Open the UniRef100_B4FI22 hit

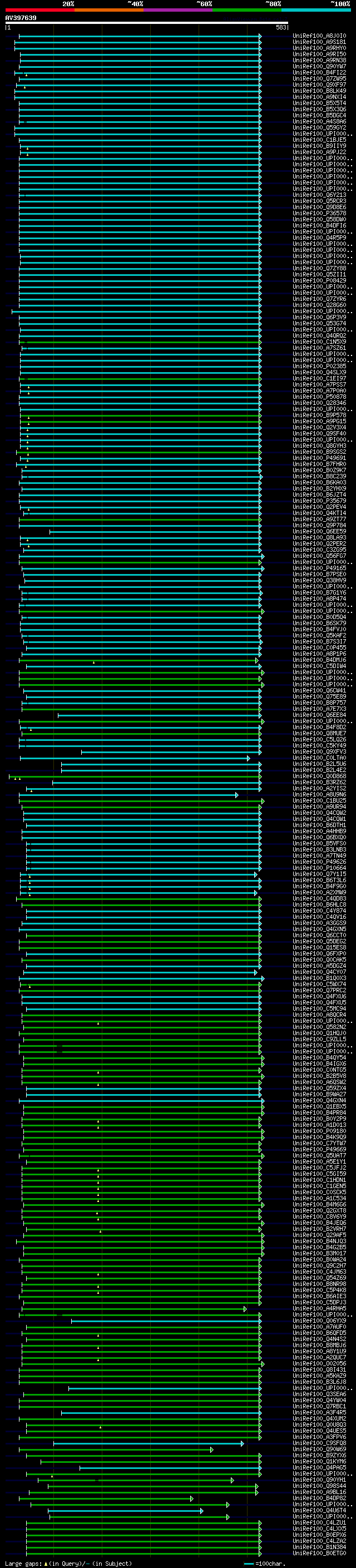[319, 72]
